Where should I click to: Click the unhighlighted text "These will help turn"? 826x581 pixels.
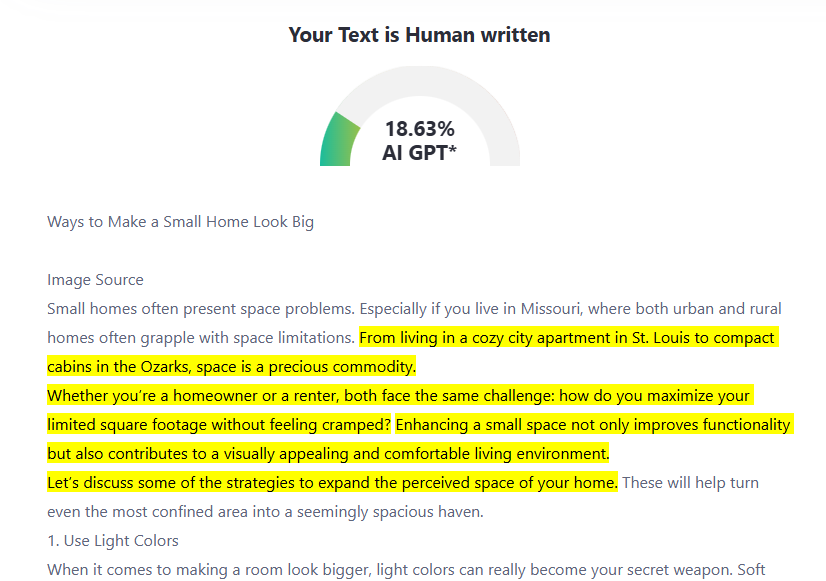point(690,482)
